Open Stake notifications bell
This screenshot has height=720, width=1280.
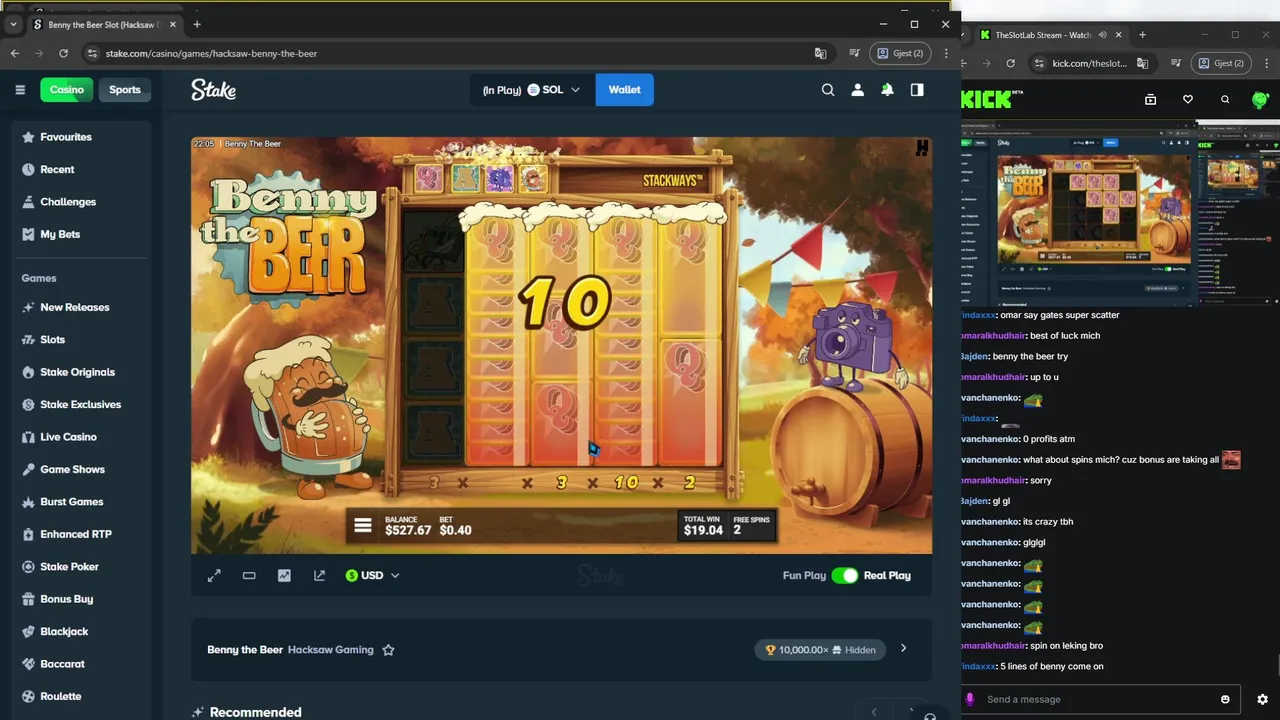[887, 90]
